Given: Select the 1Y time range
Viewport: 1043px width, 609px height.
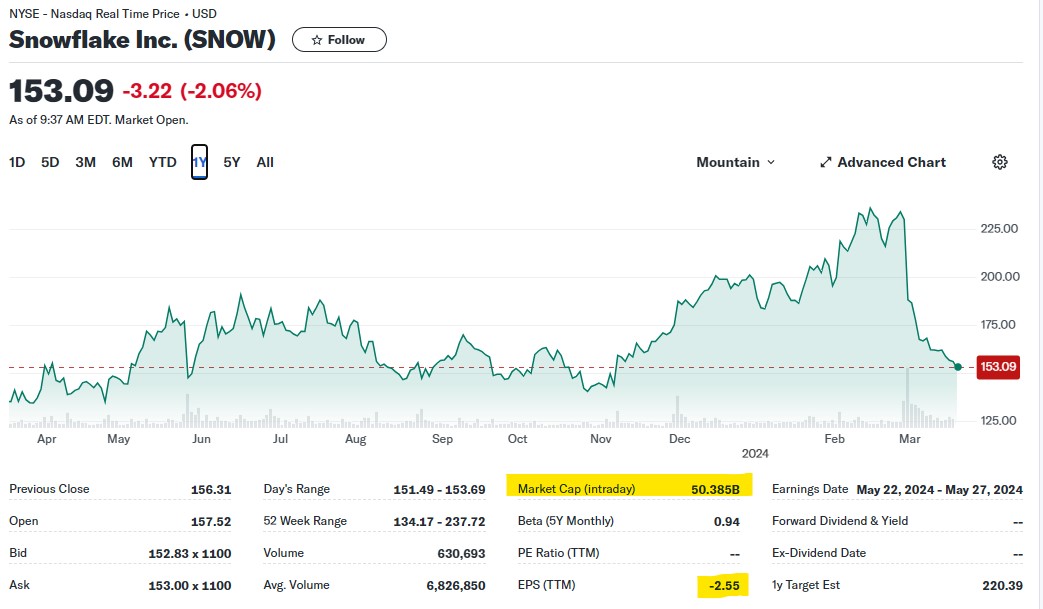Looking at the screenshot, I should pyautogui.click(x=199, y=162).
